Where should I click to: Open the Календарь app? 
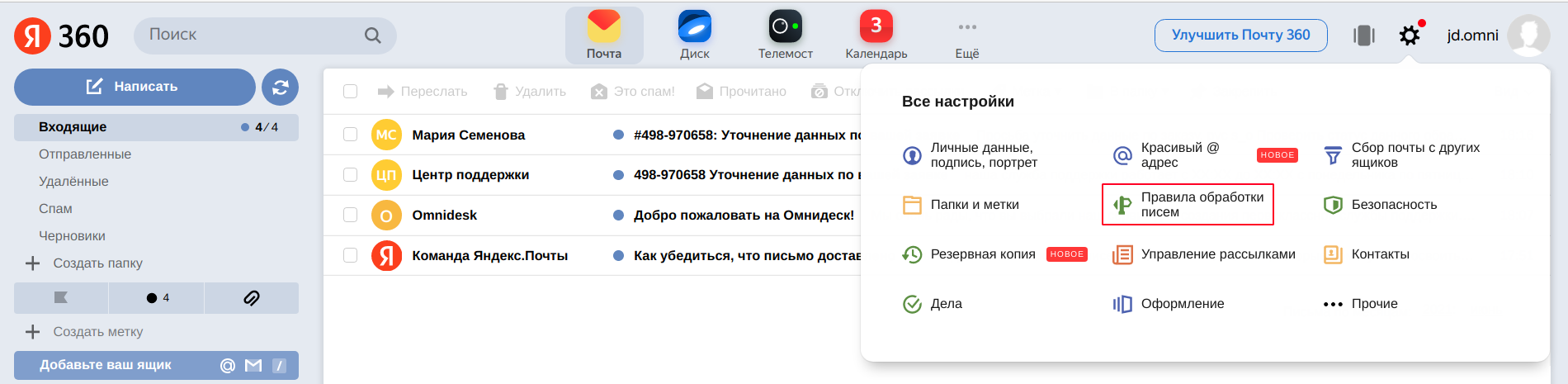(x=876, y=36)
